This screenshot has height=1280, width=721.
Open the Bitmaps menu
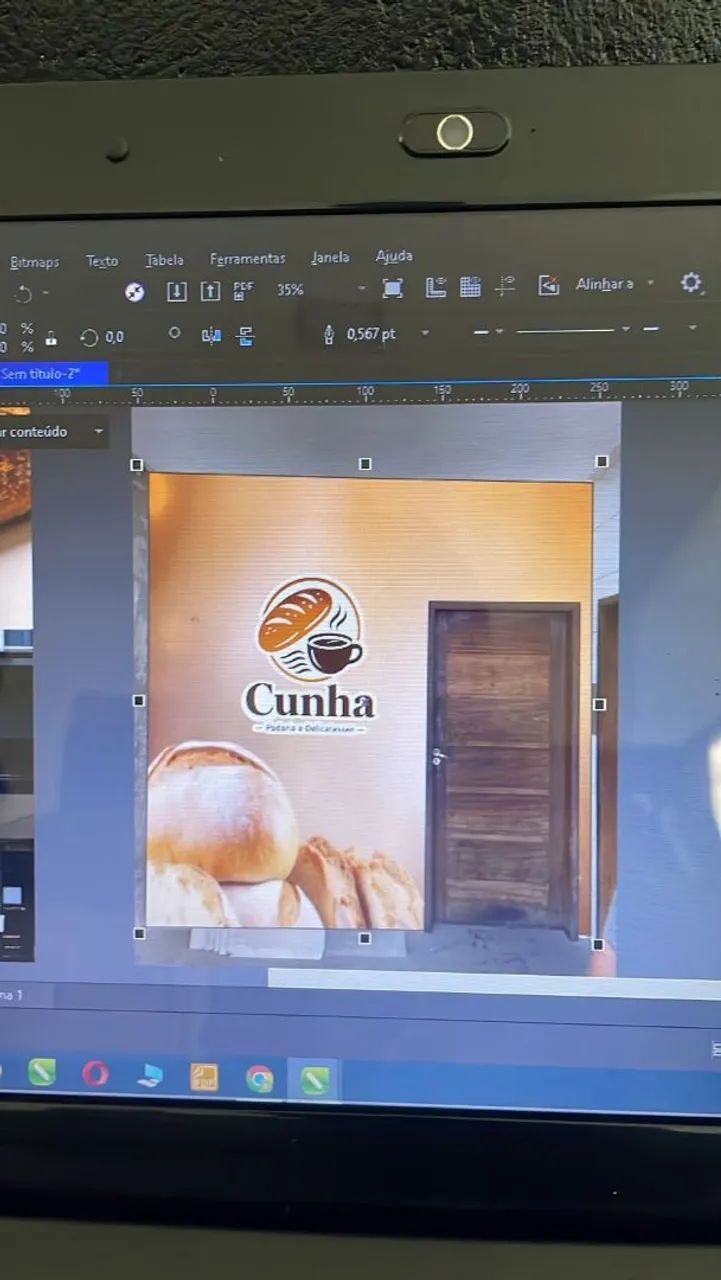click(x=35, y=262)
